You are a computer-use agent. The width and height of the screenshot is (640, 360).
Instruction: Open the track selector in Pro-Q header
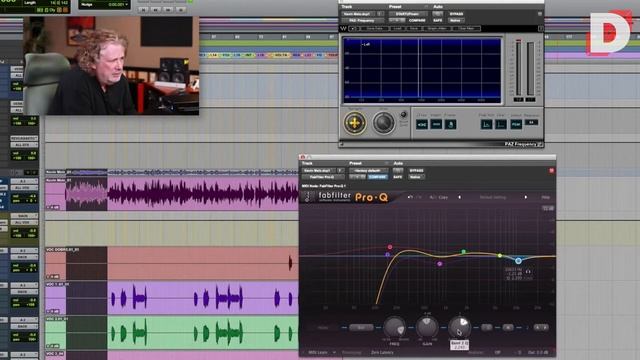(319, 170)
